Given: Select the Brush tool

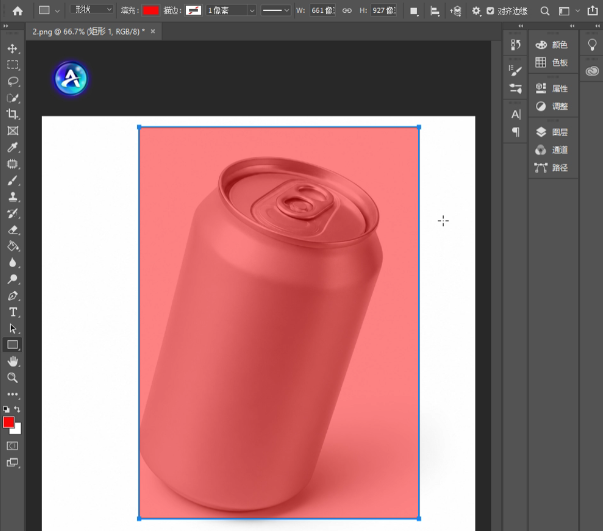Looking at the screenshot, I should click(x=12, y=180).
